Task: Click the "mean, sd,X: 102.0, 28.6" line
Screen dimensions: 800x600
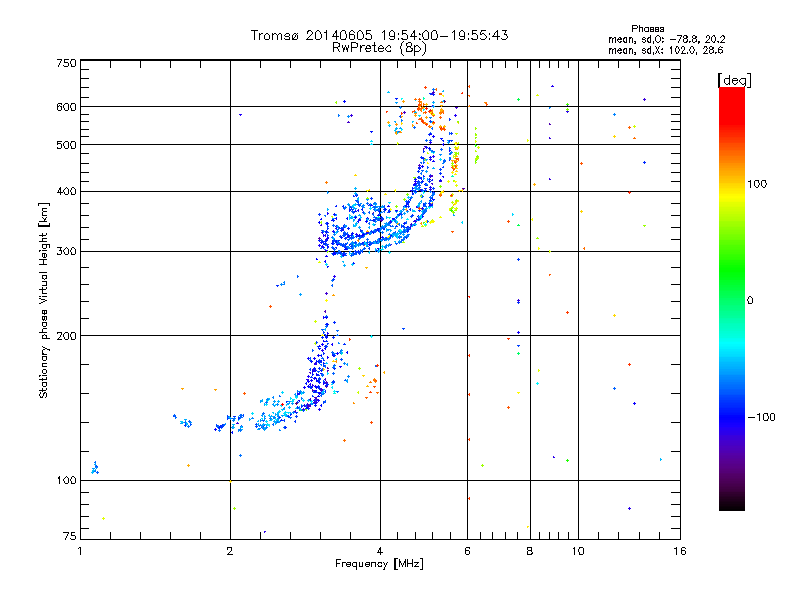Action: pos(665,50)
